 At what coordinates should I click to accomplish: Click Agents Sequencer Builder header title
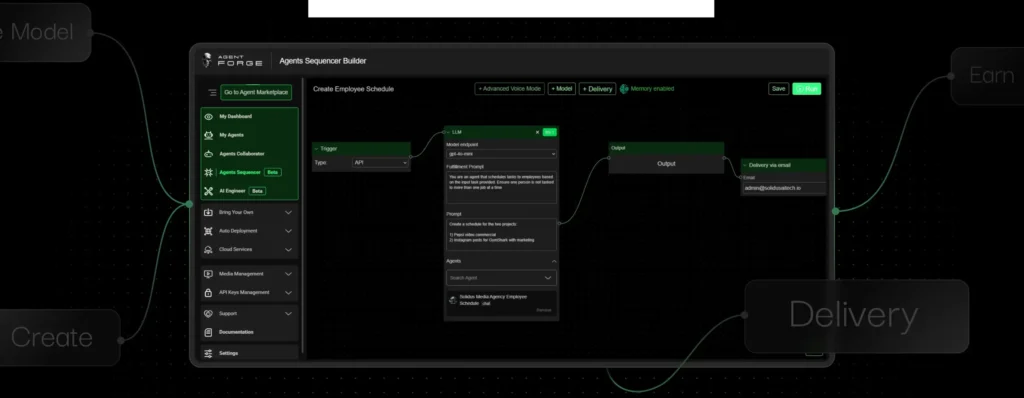click(x=323, y=61)
